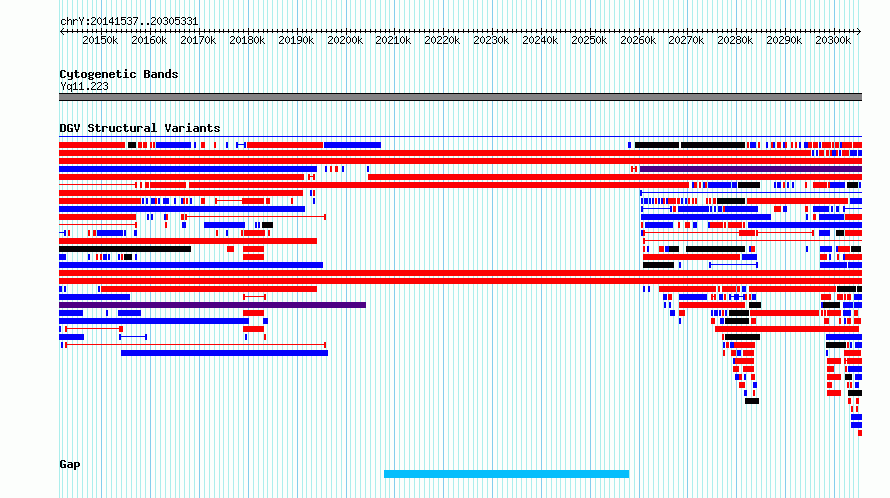Click the 20230k ruler tick label
890x498 pixels.
point(491,40)
